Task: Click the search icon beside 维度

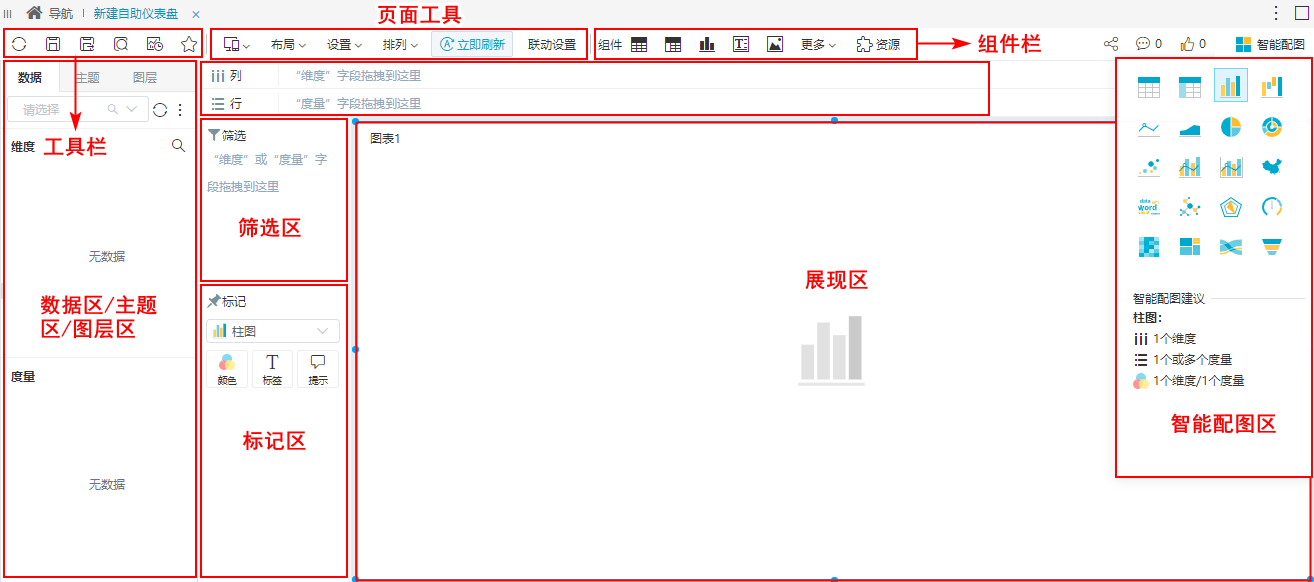Action: tap(178, 145)
